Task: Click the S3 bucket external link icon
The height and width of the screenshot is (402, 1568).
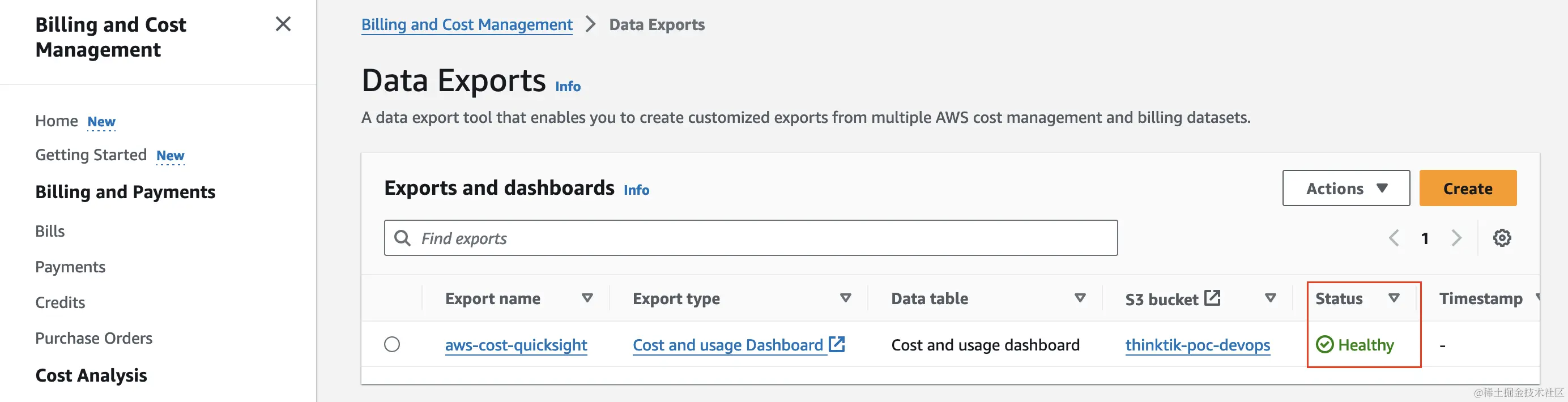Action: point(1212,298)
